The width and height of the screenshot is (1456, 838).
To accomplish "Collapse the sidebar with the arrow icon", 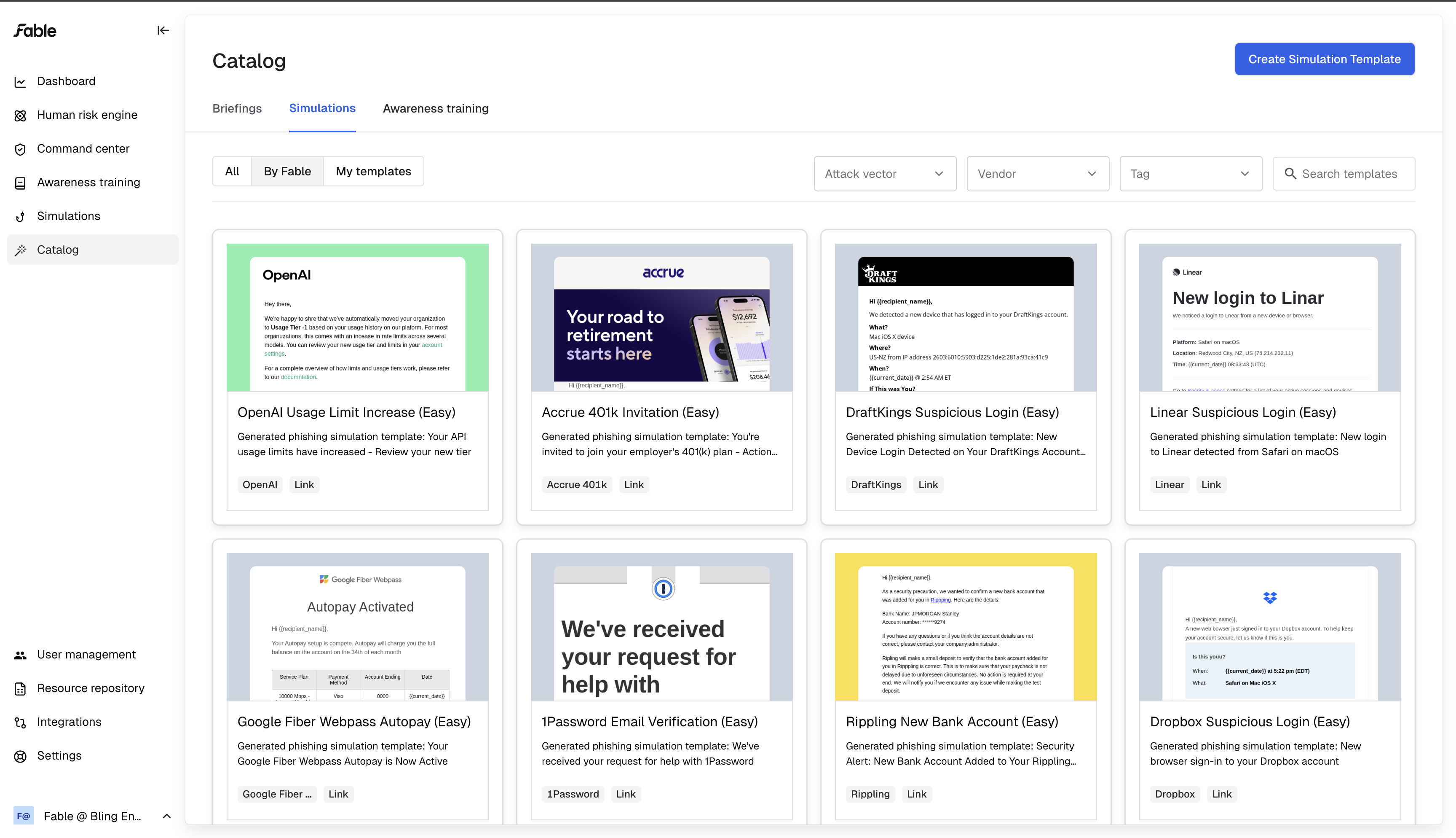I will point(163,30).
